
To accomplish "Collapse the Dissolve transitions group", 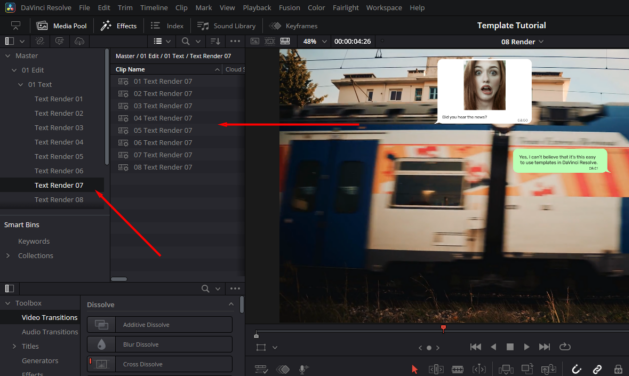I will pos(231,304).
